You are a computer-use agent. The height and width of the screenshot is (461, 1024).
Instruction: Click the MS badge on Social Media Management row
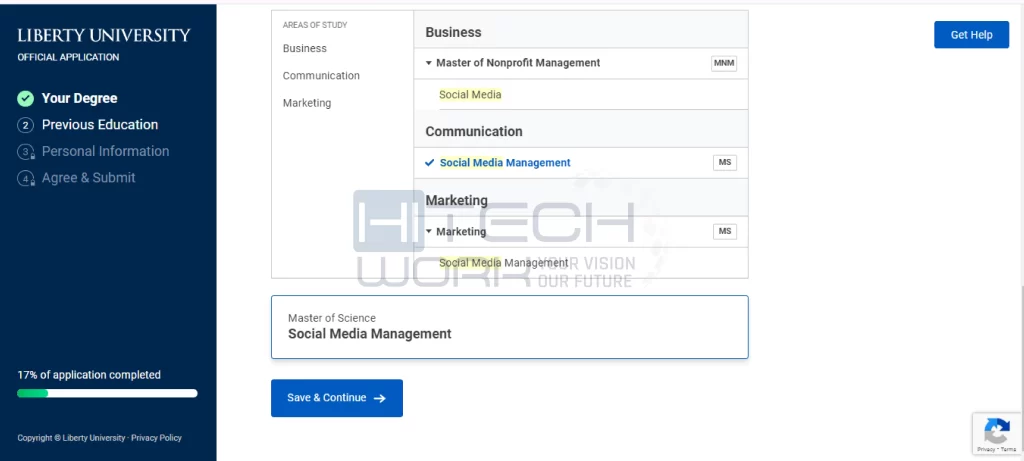pyautogui.click(x=725, y=163)
